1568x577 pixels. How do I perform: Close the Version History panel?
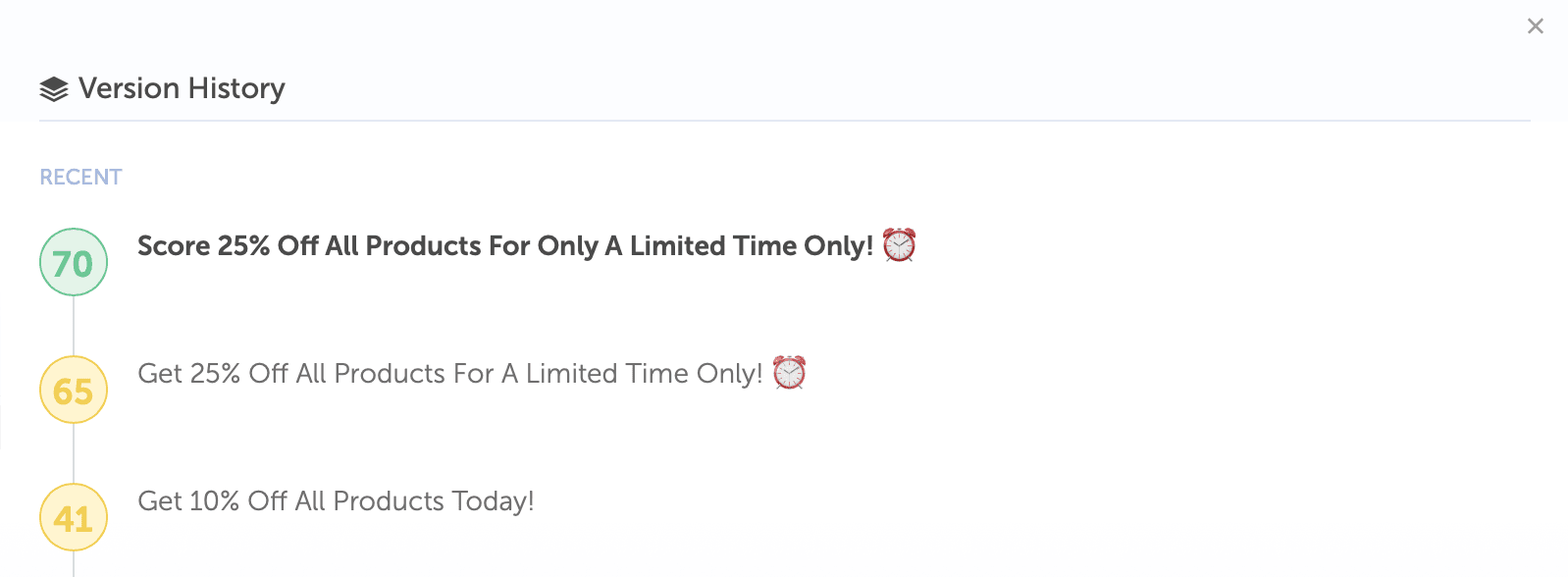[x=1535, y=26]
